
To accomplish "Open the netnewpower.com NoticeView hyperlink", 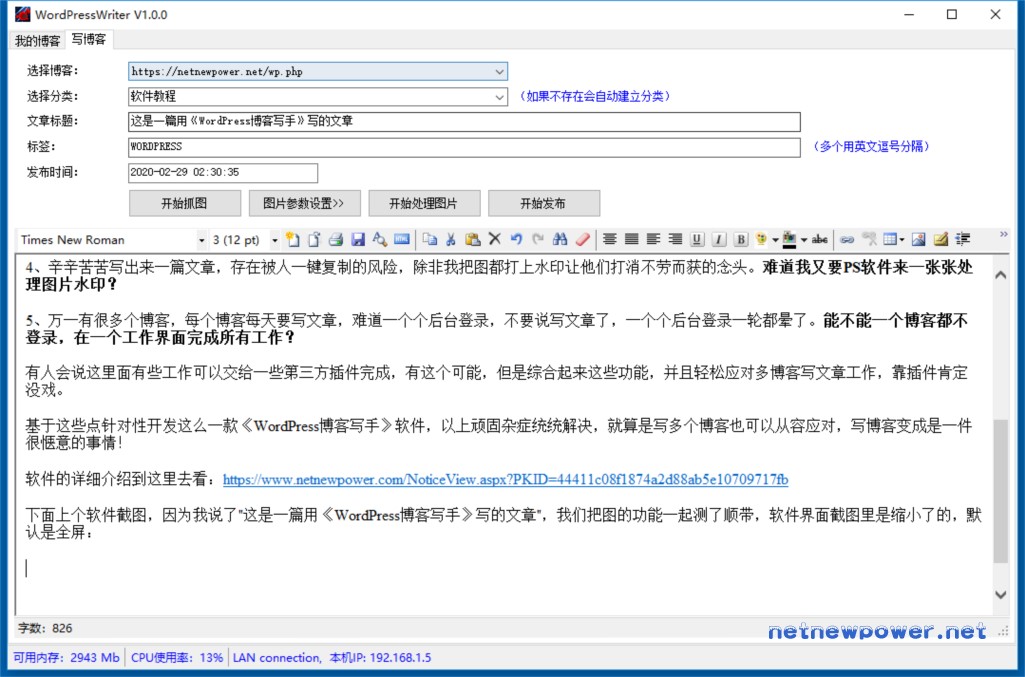I will [x=505, y=480].
